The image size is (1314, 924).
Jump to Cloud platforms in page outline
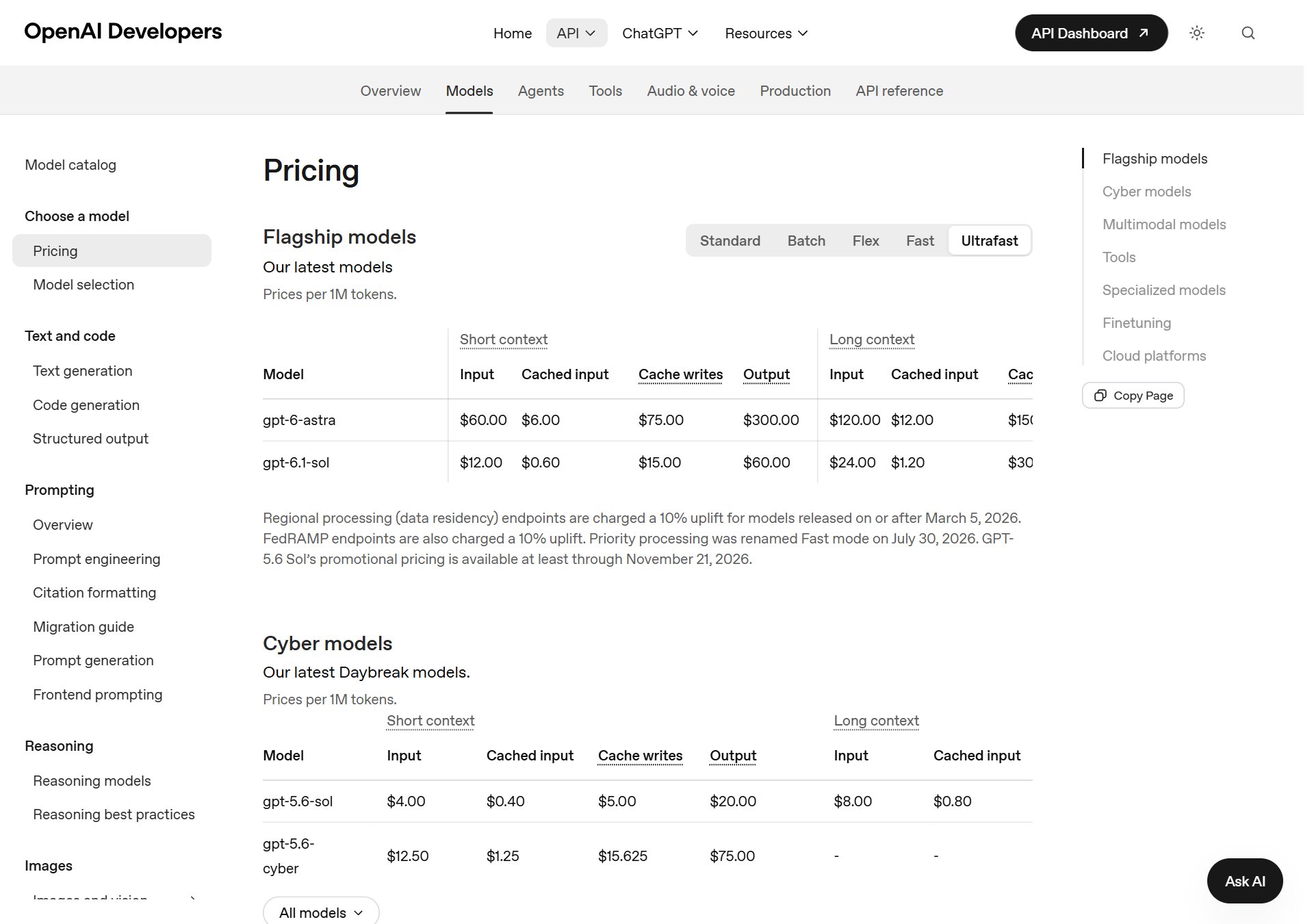(x=1154, y=356)
